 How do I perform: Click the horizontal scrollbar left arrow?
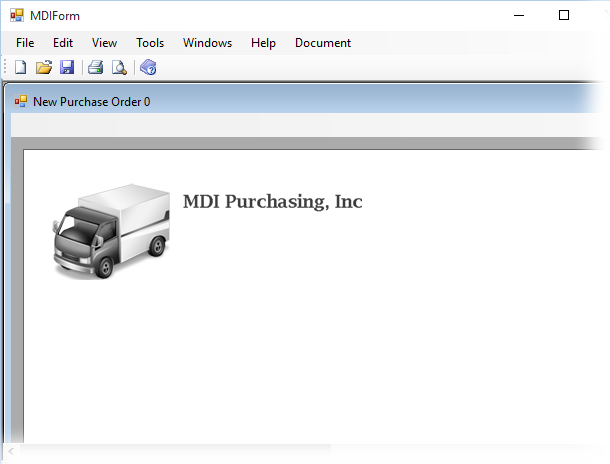[x=11, y=451]
